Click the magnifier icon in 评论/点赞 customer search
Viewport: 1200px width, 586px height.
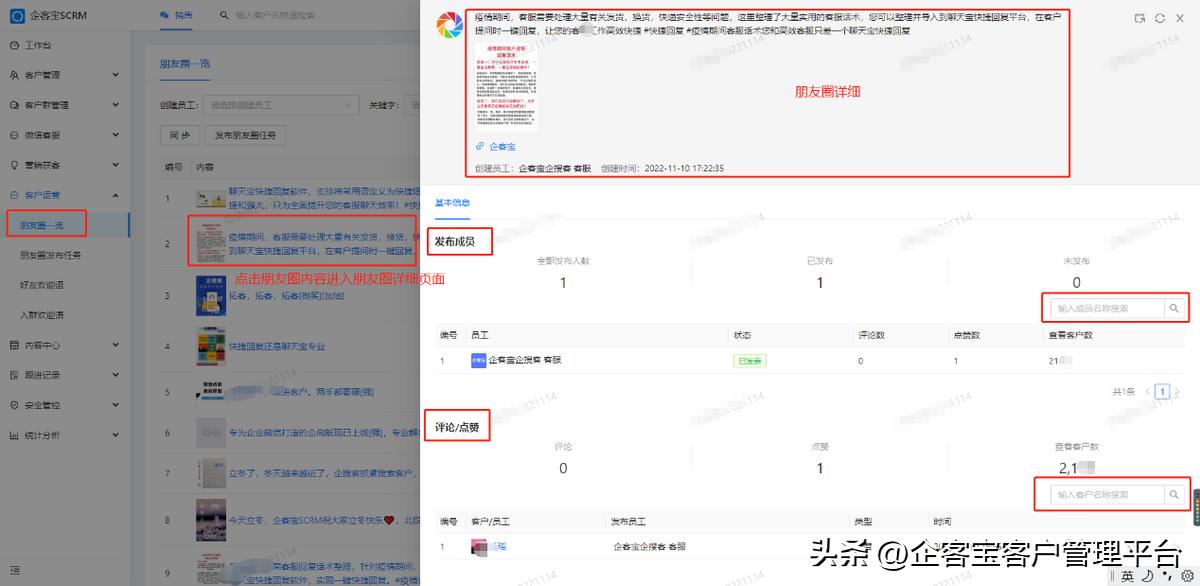(x=1175, y=494)
